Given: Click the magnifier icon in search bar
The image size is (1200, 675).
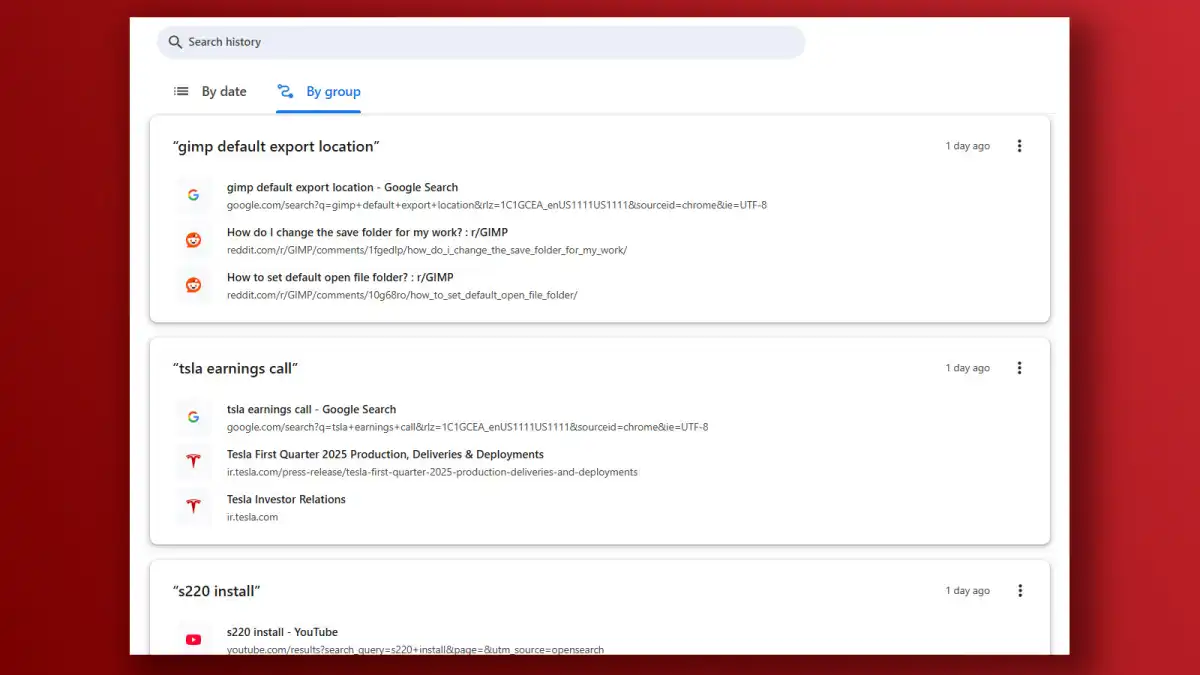Looking at the screenshot, I should click(x=175, y=42).
